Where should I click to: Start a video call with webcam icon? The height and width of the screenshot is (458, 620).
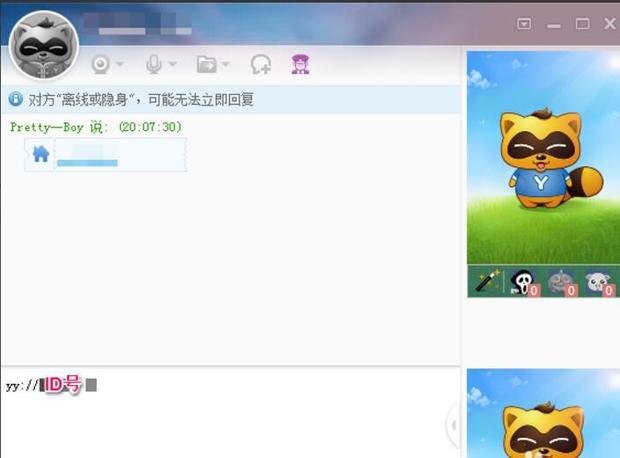[100, 64]
